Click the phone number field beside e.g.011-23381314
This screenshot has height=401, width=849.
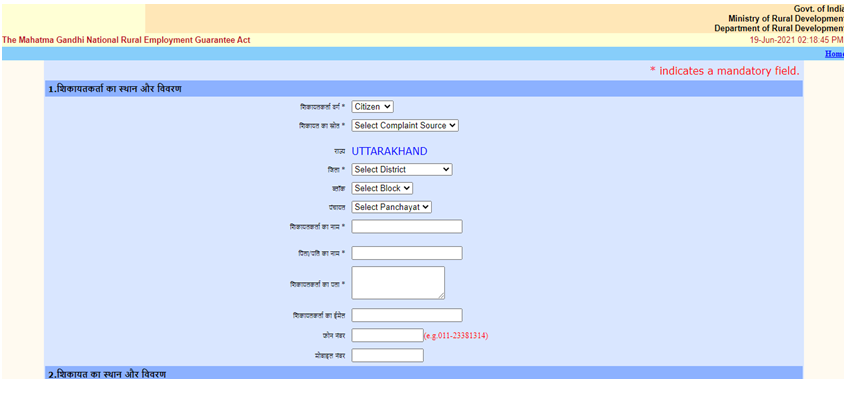click(x=387, y=335)
